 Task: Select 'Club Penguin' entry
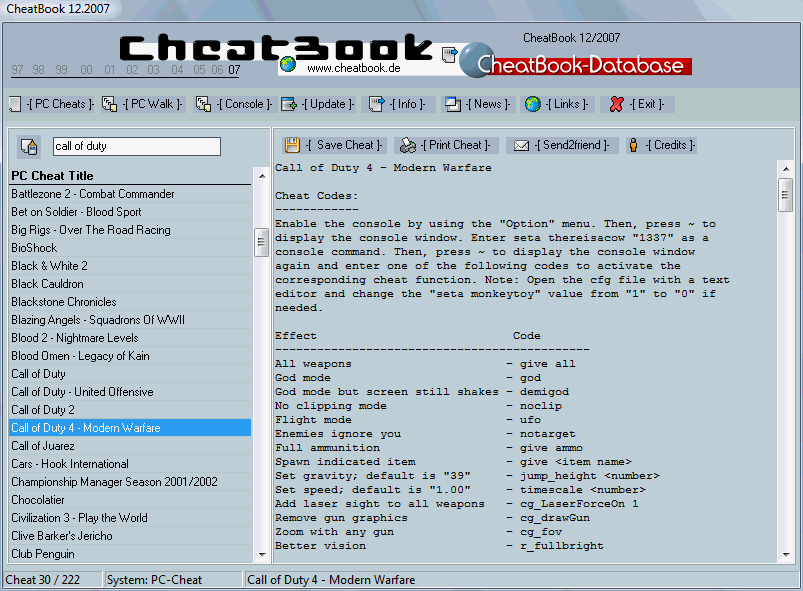pos(131,554)
